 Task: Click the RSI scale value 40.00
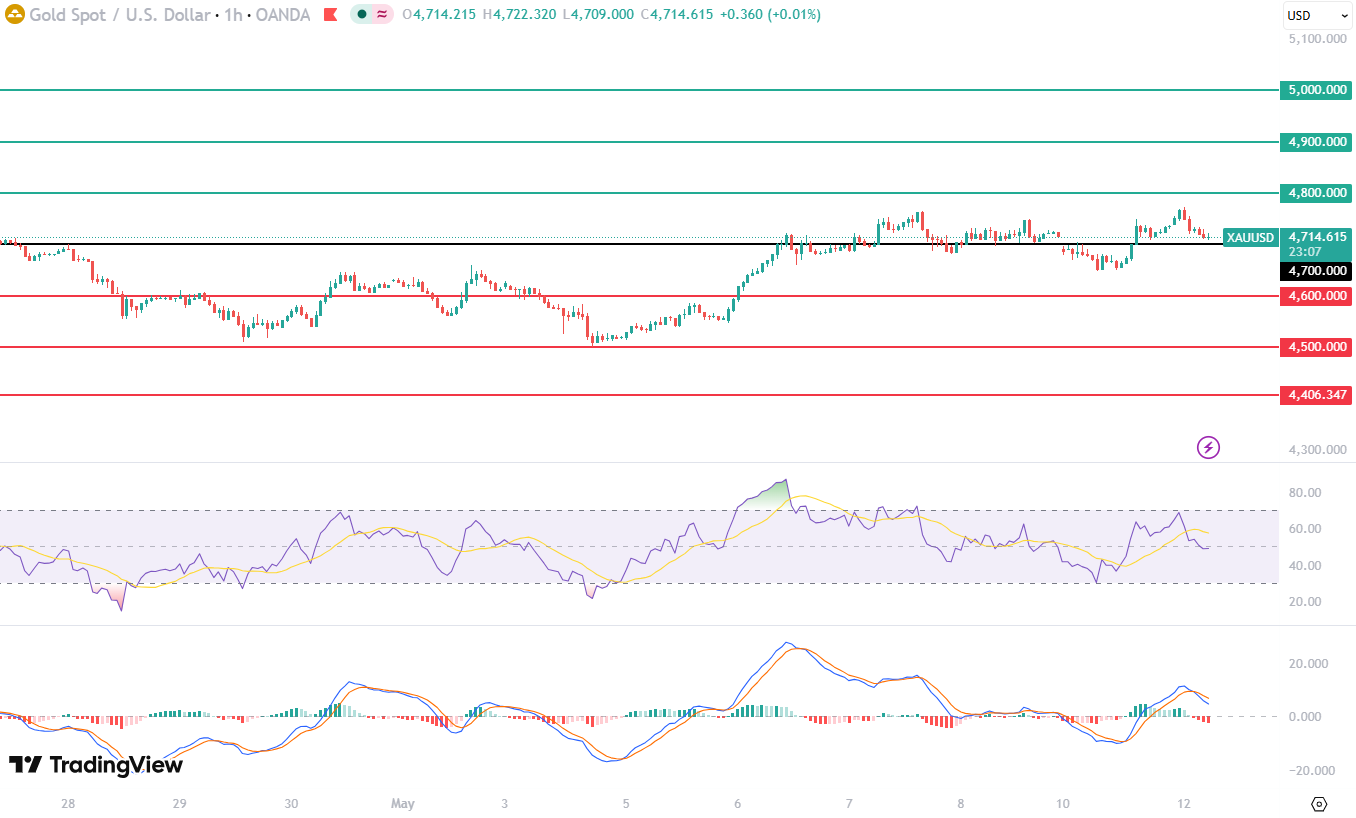pos(1305,566)
